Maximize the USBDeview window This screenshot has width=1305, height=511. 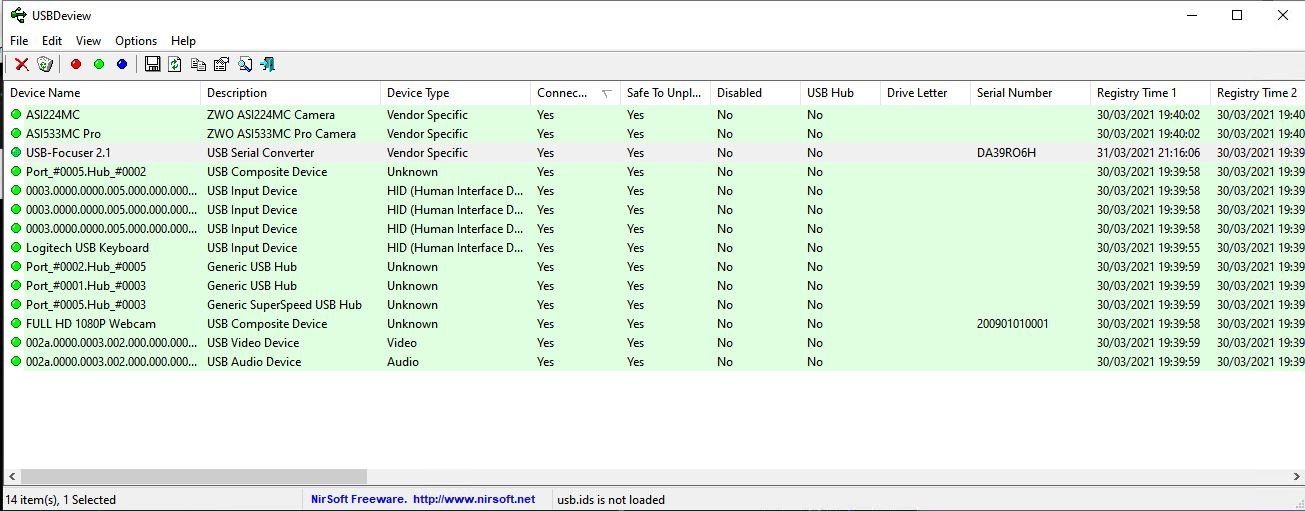coord(1237,15)
